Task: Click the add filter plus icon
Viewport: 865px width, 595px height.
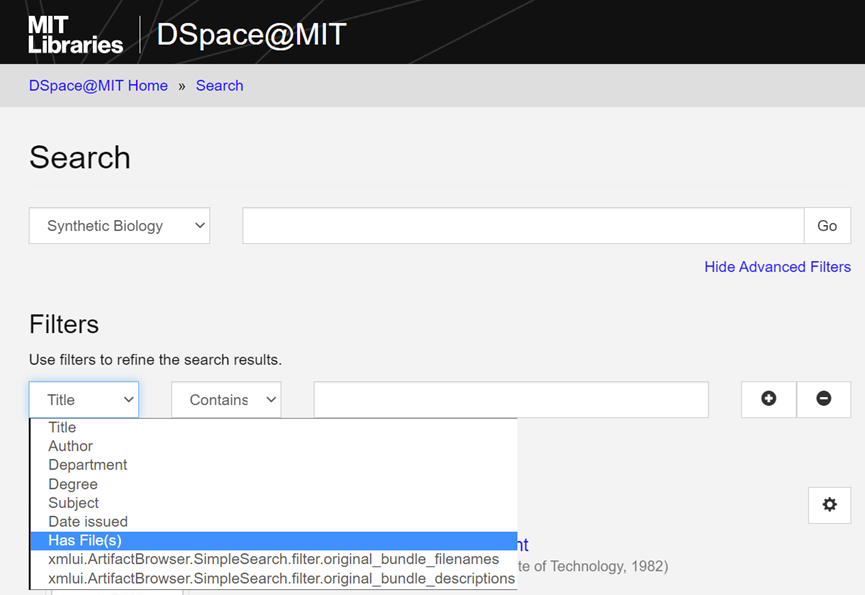Action: (768, 399)
